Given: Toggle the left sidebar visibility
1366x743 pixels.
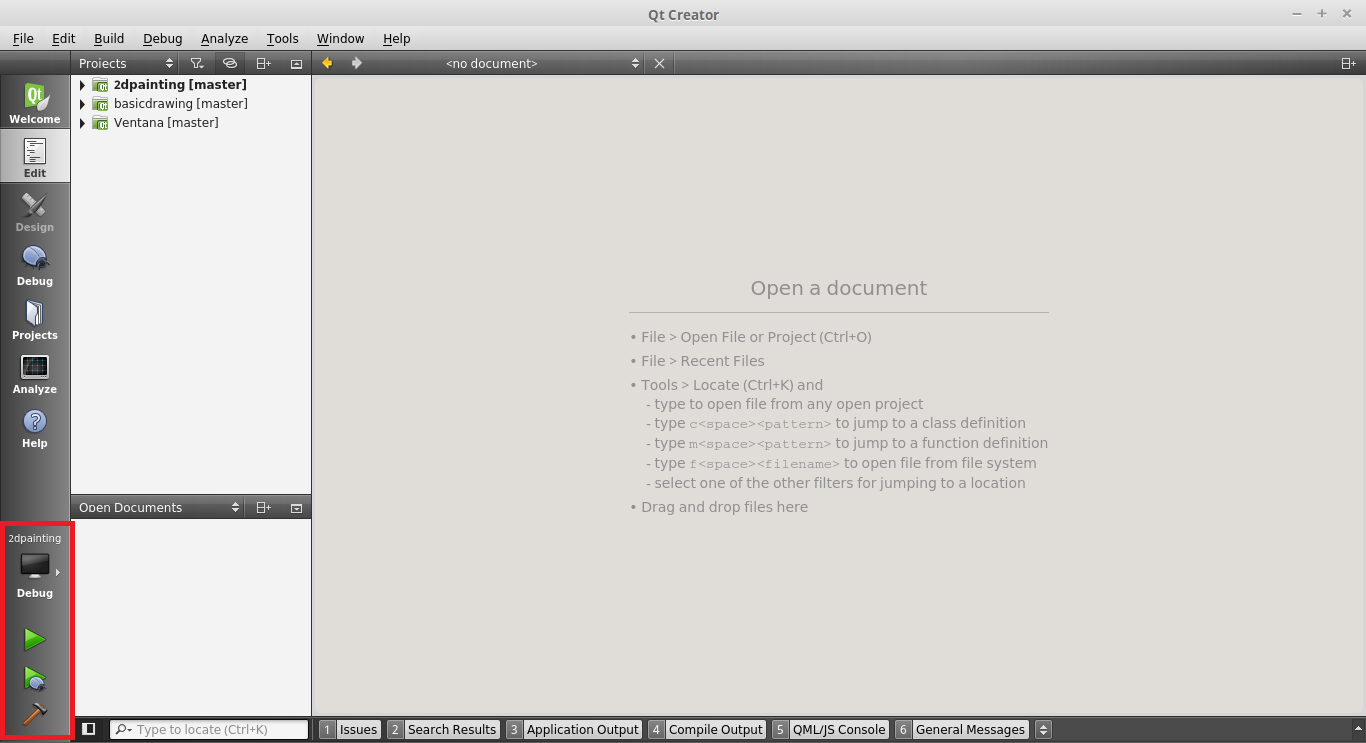Looking at the screenshot, I should (88, 729).
